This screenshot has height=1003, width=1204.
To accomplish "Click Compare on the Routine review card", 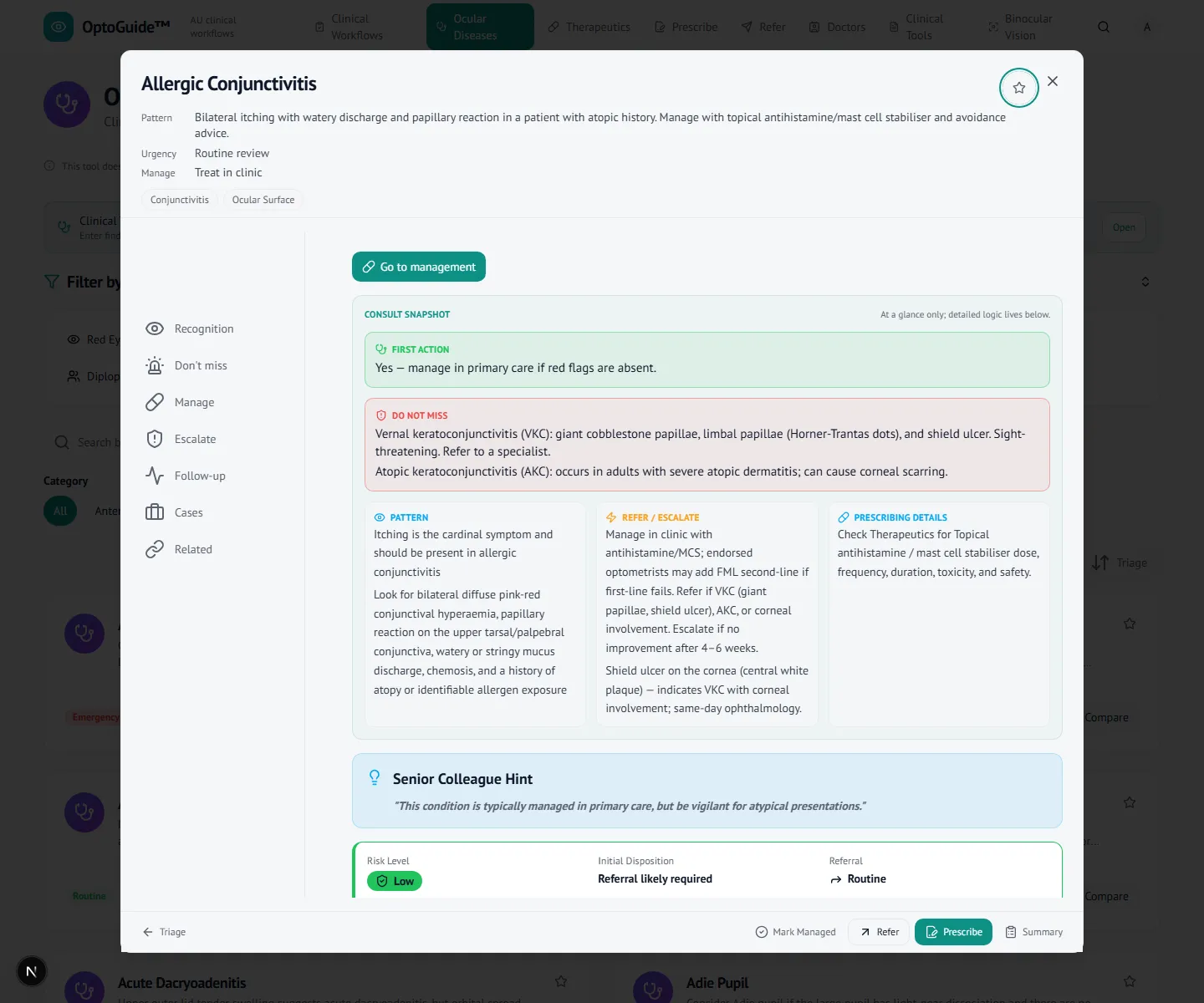I will [1105, 896].
